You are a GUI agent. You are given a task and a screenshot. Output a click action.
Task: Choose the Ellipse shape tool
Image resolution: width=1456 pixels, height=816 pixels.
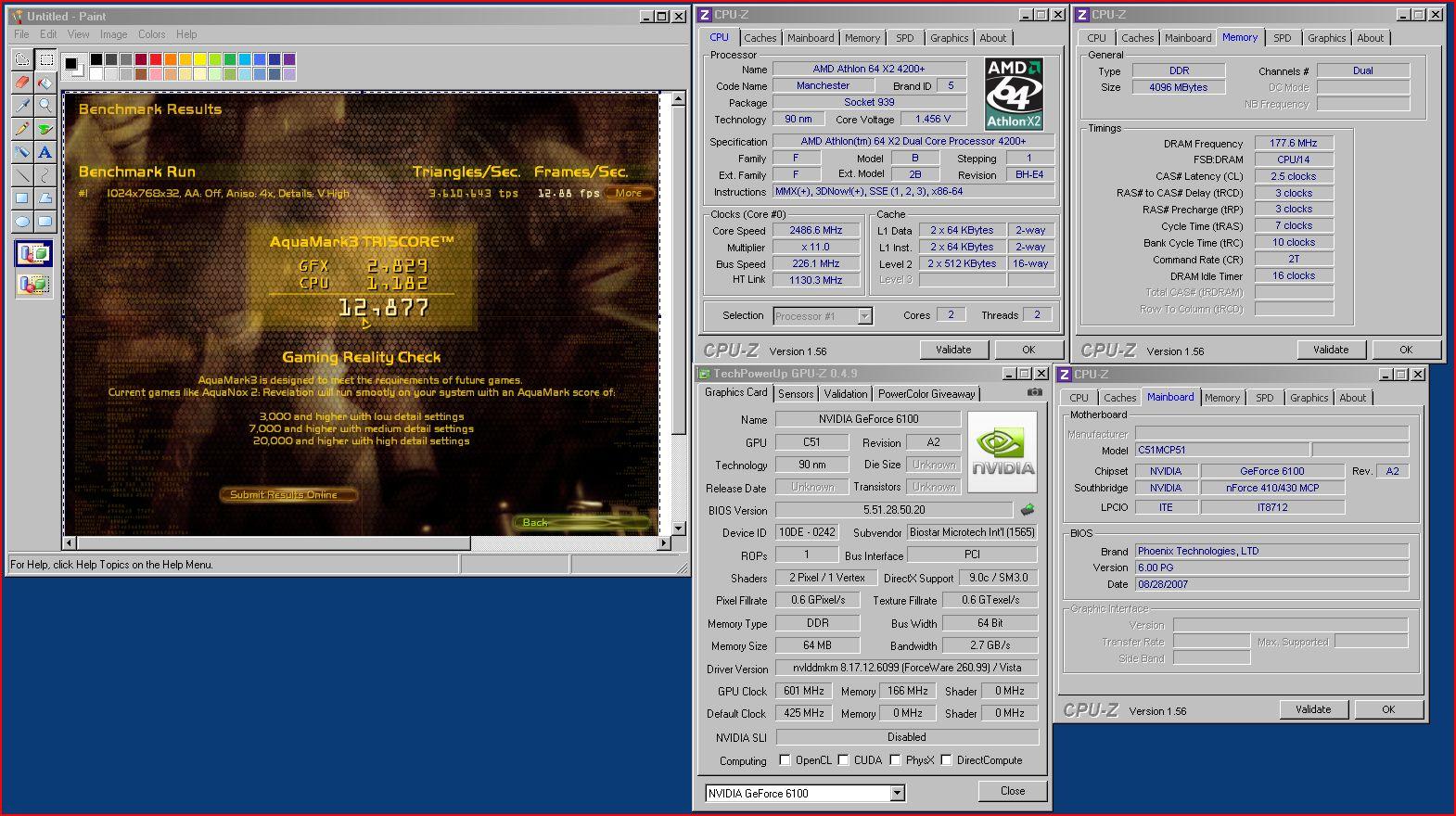coord(22,223)
